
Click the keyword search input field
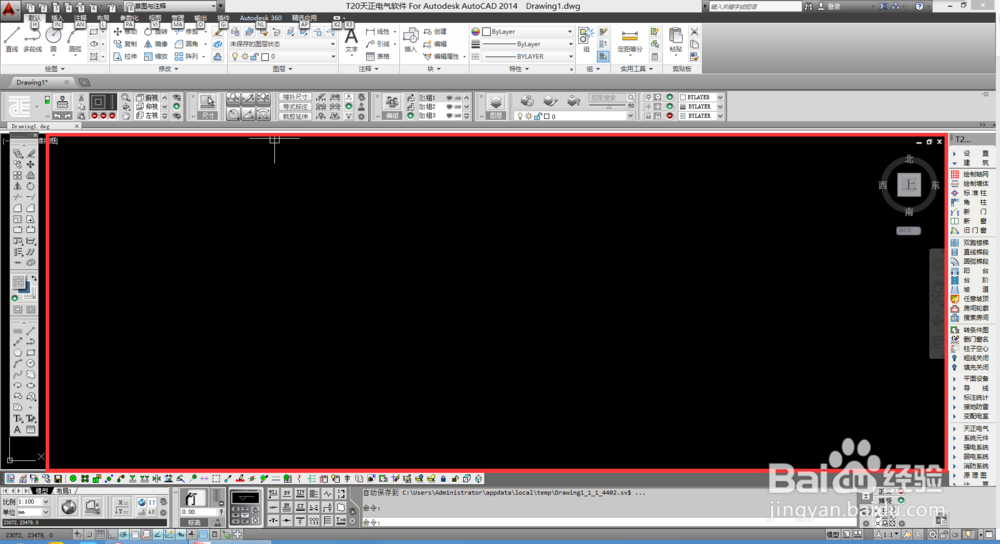754,6
